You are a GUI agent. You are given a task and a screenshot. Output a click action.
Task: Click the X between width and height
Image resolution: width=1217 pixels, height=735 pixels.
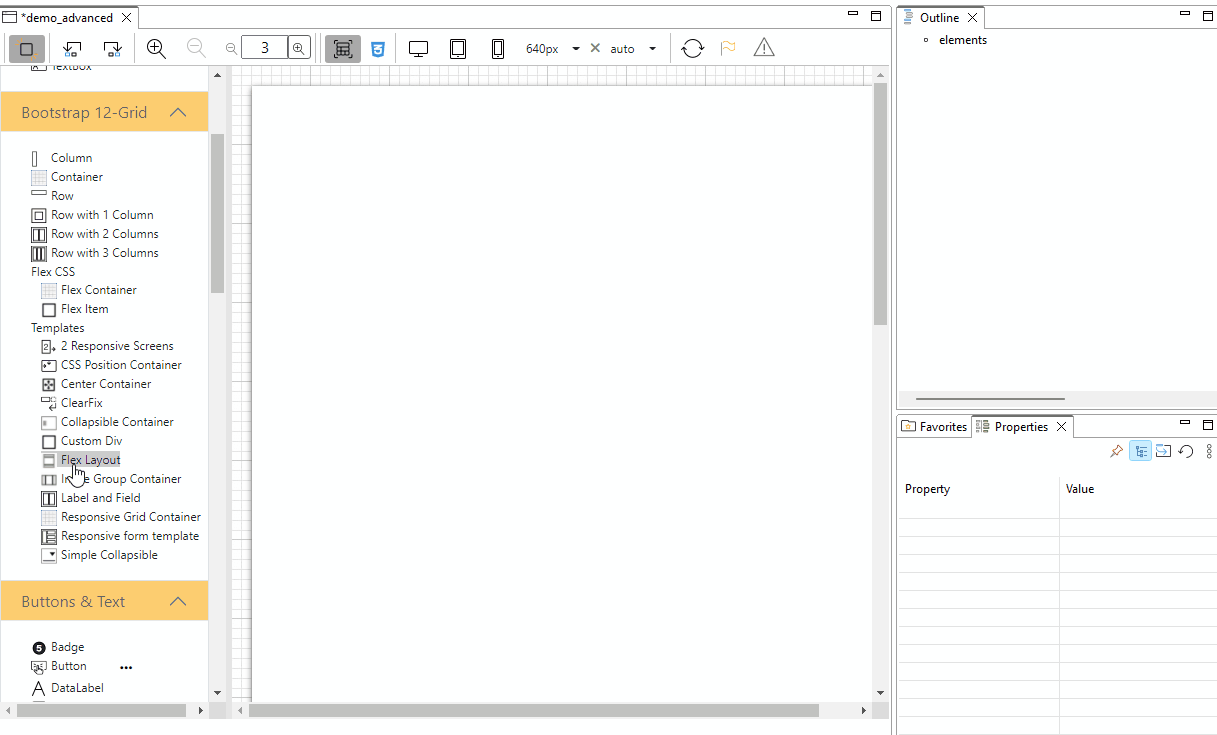[x=595, y=48]
